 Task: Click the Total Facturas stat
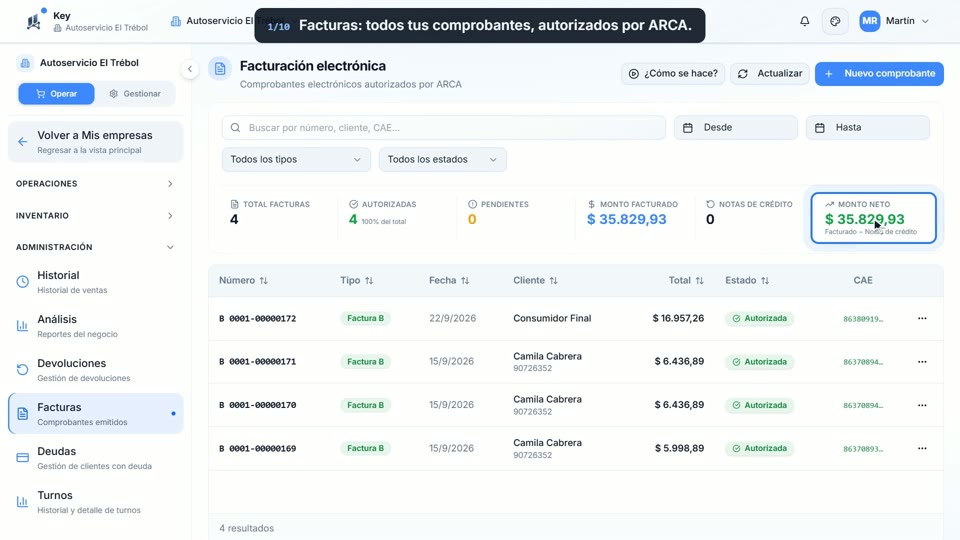tap(270, 212)
